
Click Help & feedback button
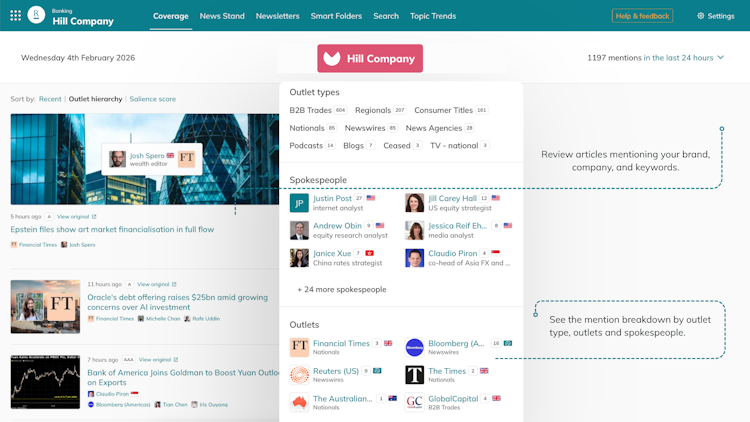[642, 16]
